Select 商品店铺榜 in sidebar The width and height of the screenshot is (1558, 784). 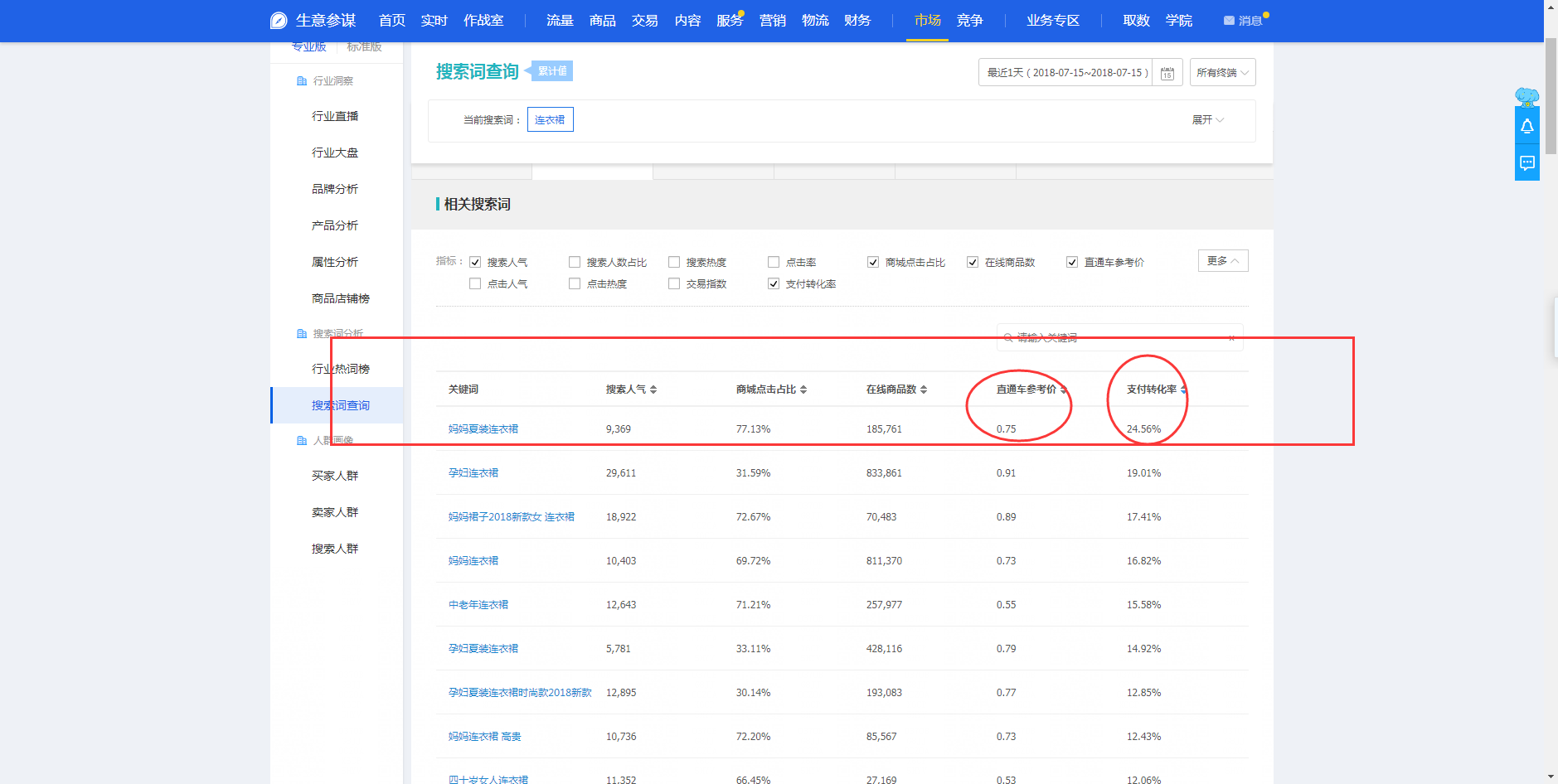[x=341, y=298]
